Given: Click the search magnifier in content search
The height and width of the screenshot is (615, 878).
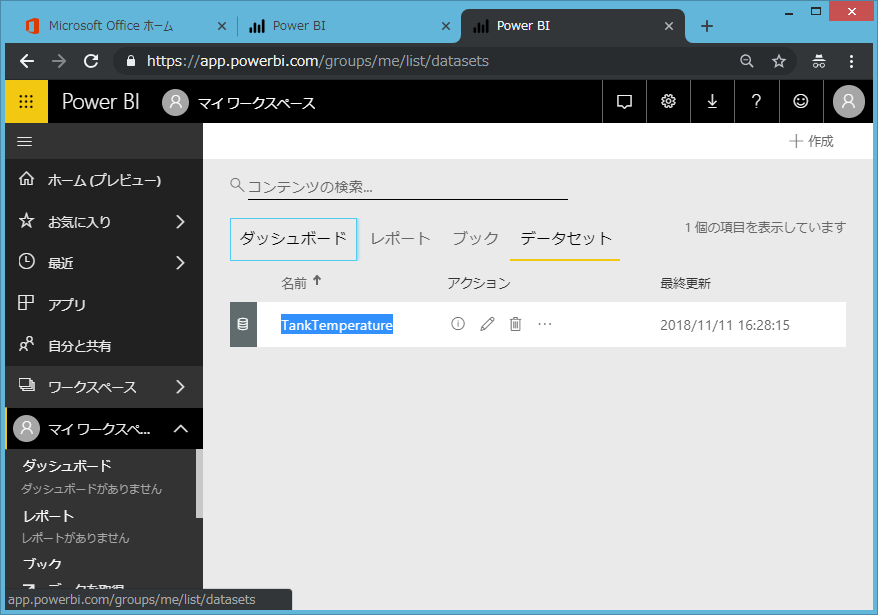Looking at the screenshot, I should click(237, 185).
